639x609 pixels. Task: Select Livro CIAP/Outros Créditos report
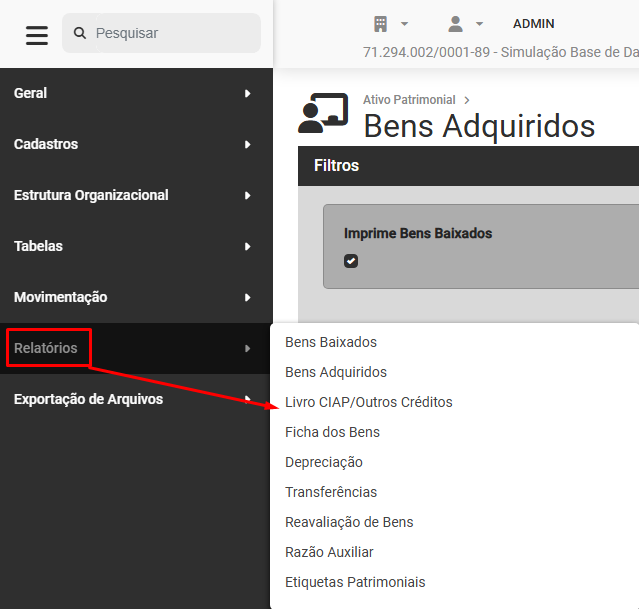(368, 402)
